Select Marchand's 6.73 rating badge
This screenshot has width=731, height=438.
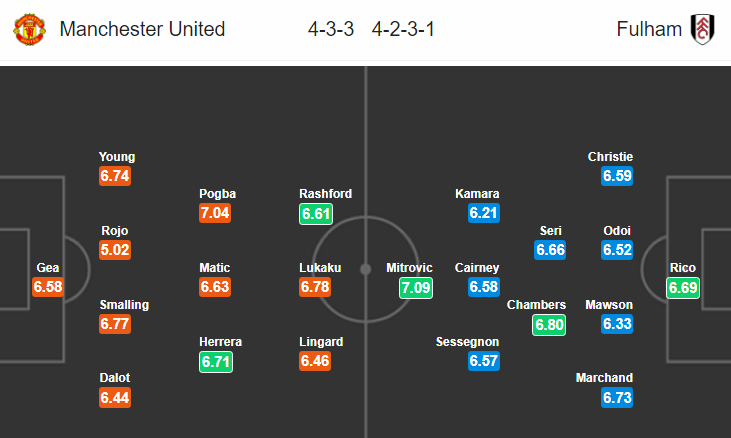pos(617,398)
